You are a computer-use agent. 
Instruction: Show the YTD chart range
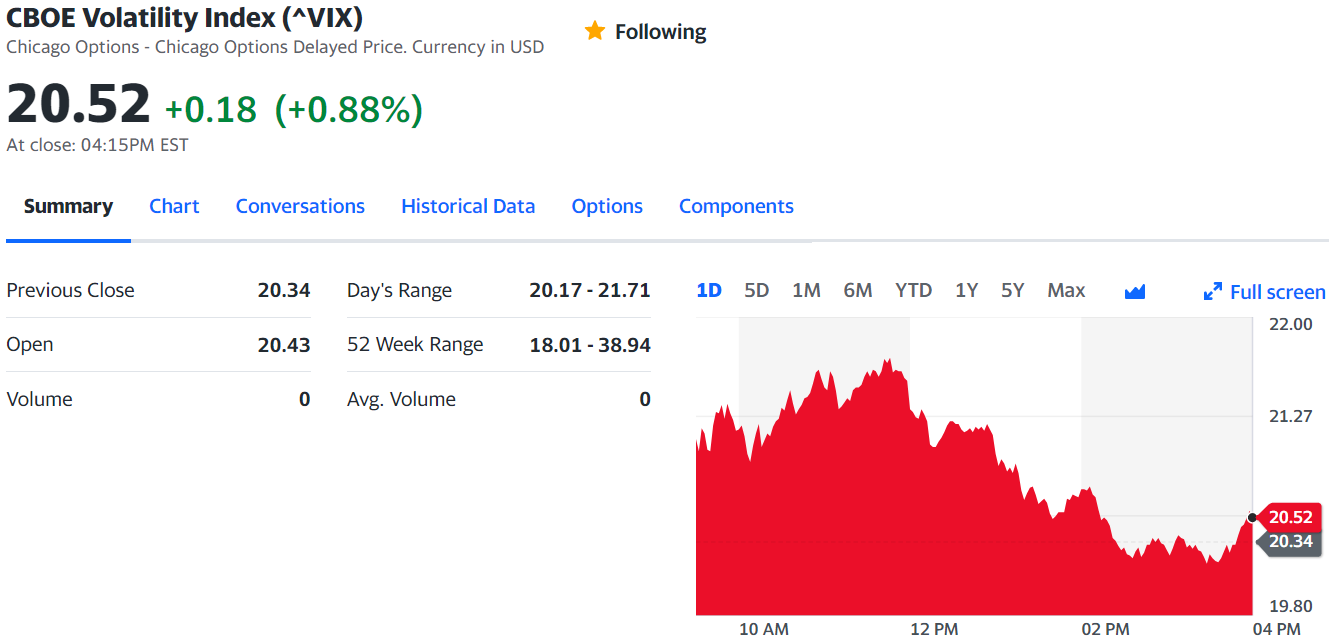[913, 290]
